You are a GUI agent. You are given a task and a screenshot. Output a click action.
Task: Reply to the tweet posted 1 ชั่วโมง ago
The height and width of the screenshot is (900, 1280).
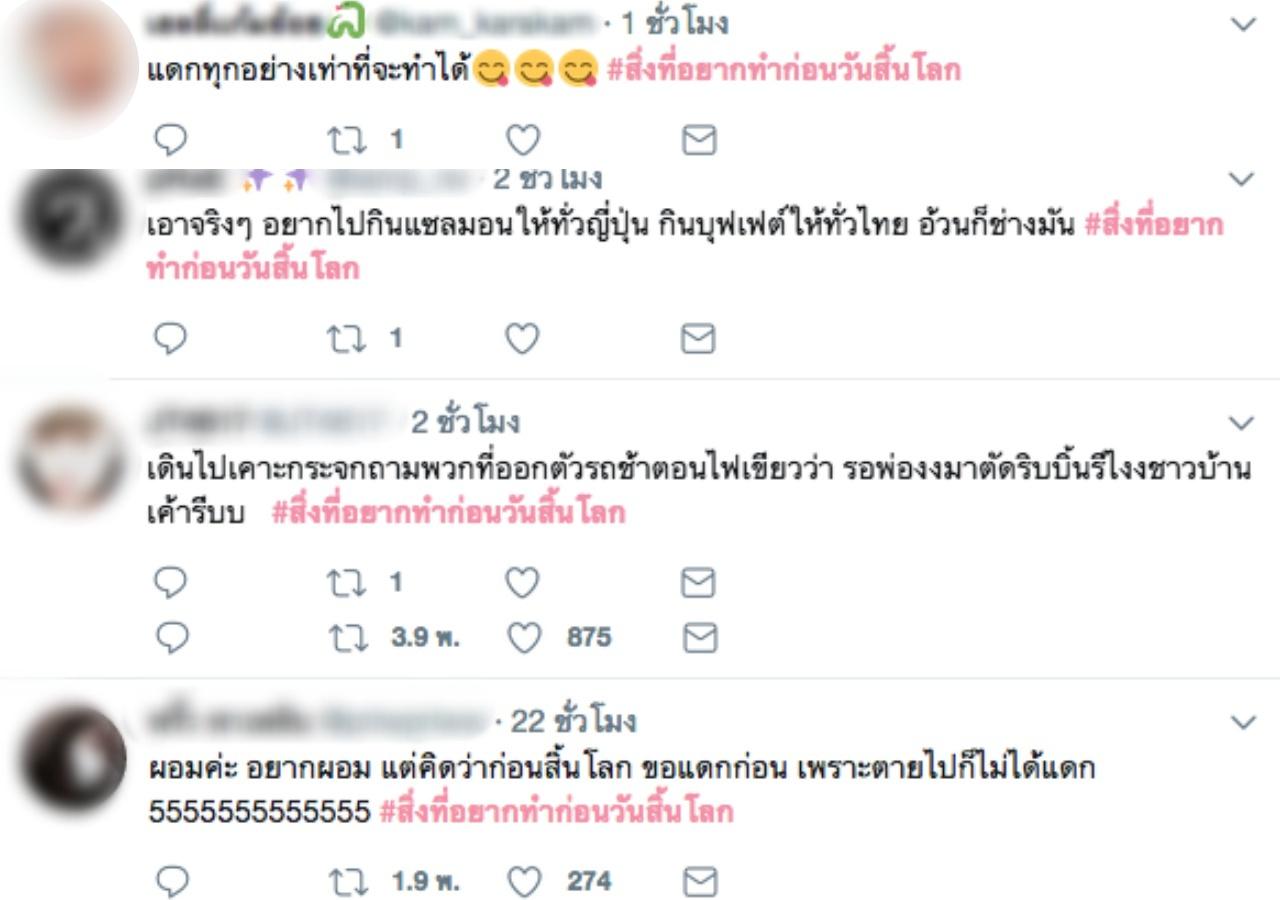[171, 140]
